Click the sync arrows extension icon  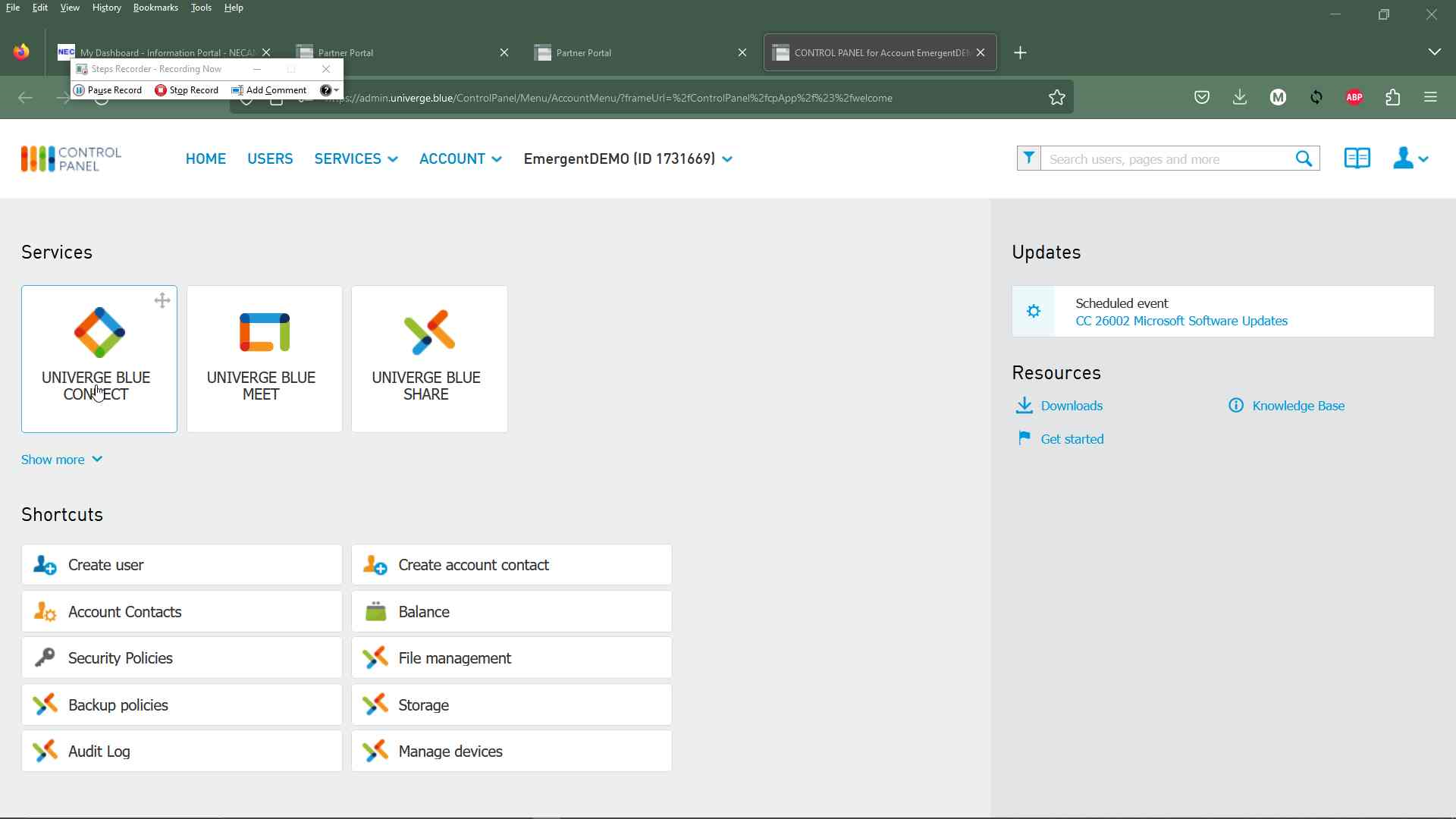(x=1316, y=97)
